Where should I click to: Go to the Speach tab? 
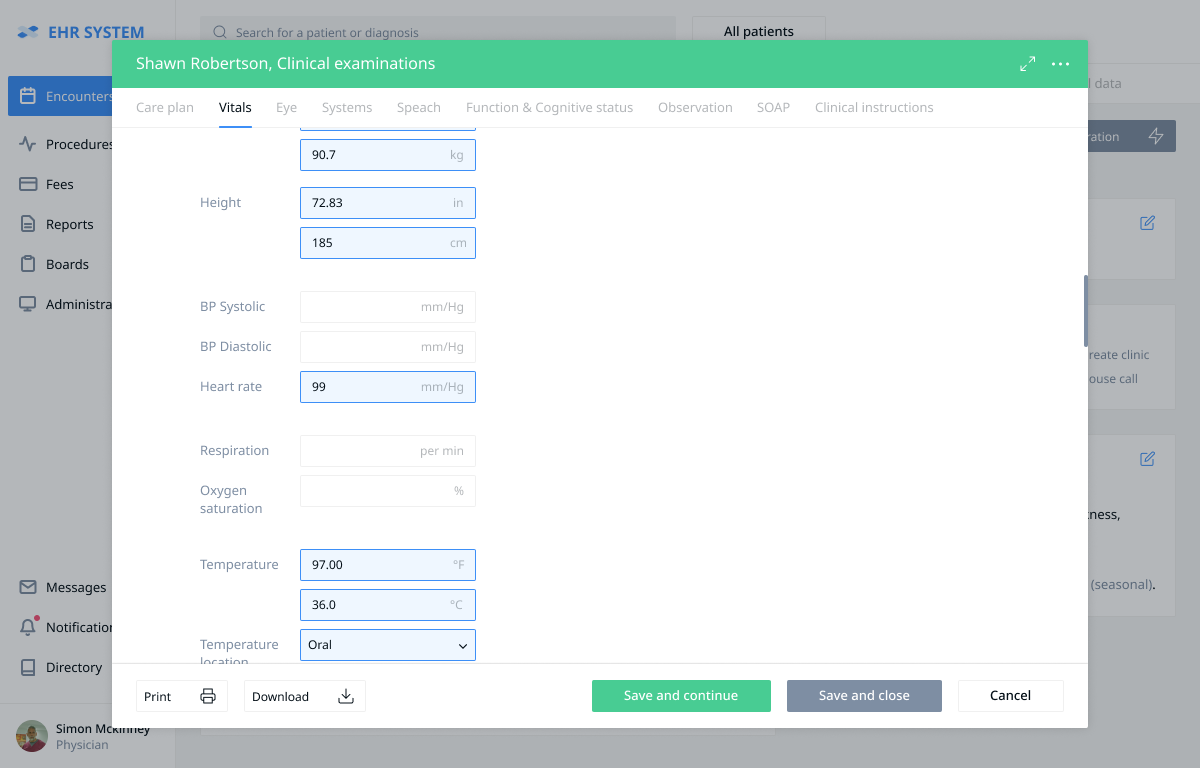[x=419, y=107]
